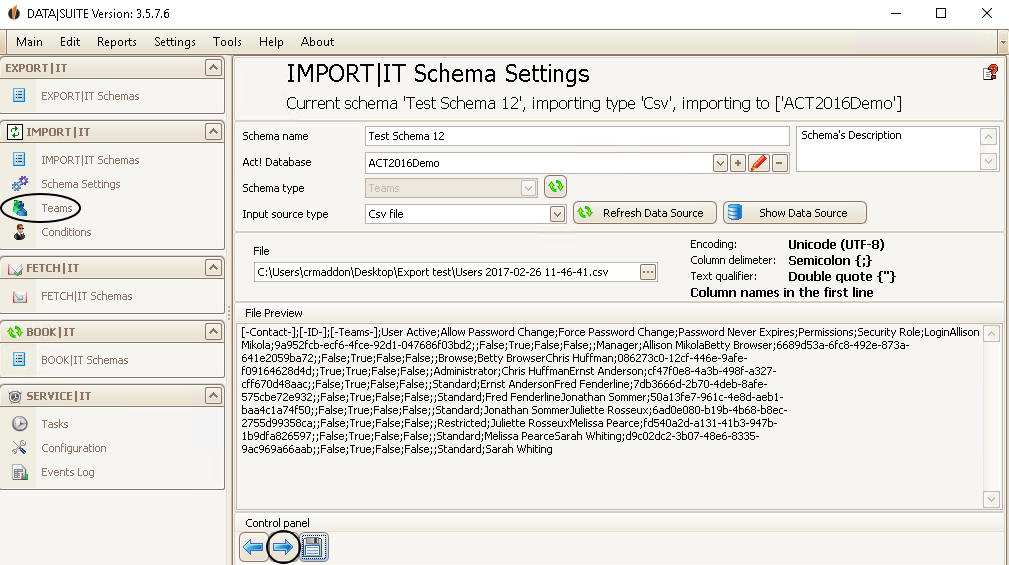Select Conditions in sidebar

[66, 232]
